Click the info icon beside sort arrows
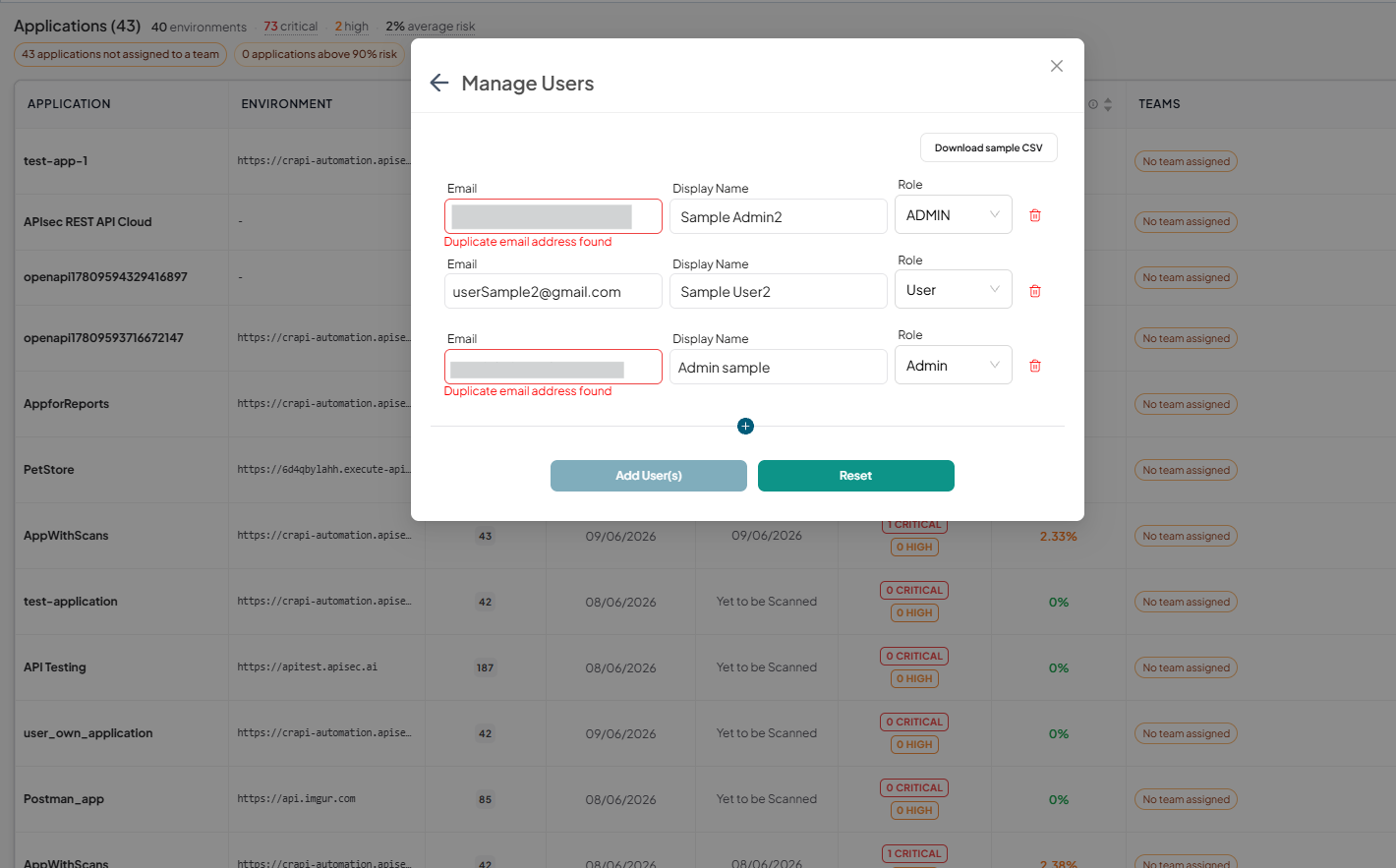The height and width of the screenshot is (868, 1396). tap(1093, 104)
